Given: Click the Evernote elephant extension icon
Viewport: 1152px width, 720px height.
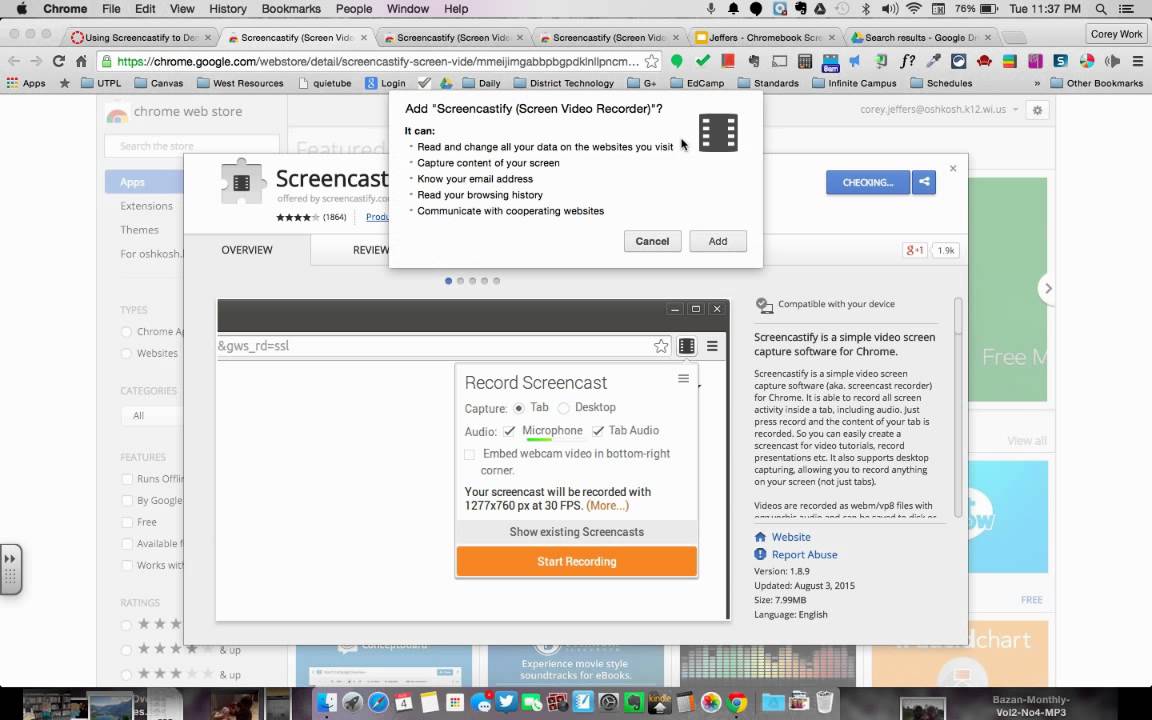Looking at the screenshot, I should click(x=753, y=61).
